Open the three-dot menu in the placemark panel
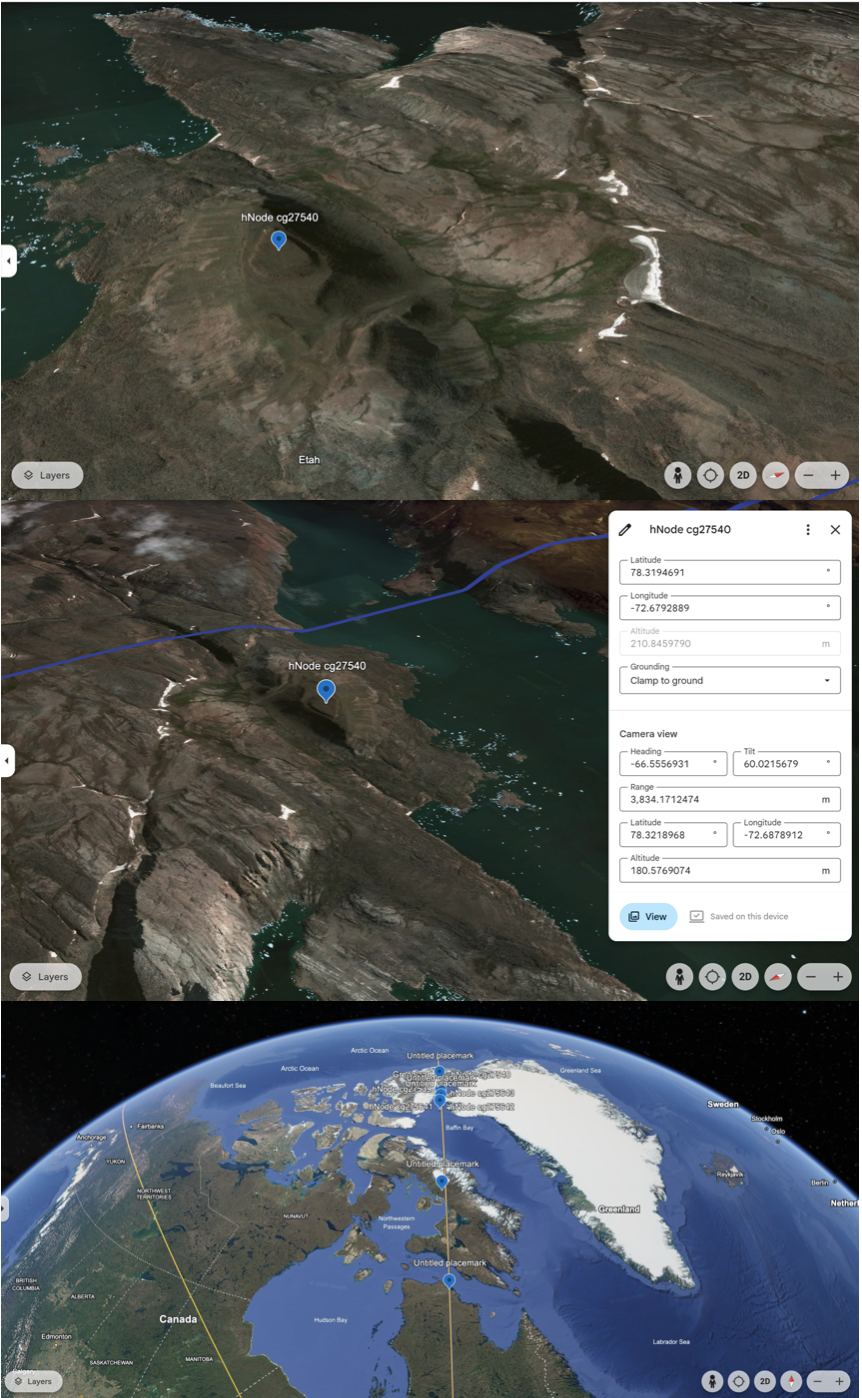 pyautogui.click(x=808, y=530)
